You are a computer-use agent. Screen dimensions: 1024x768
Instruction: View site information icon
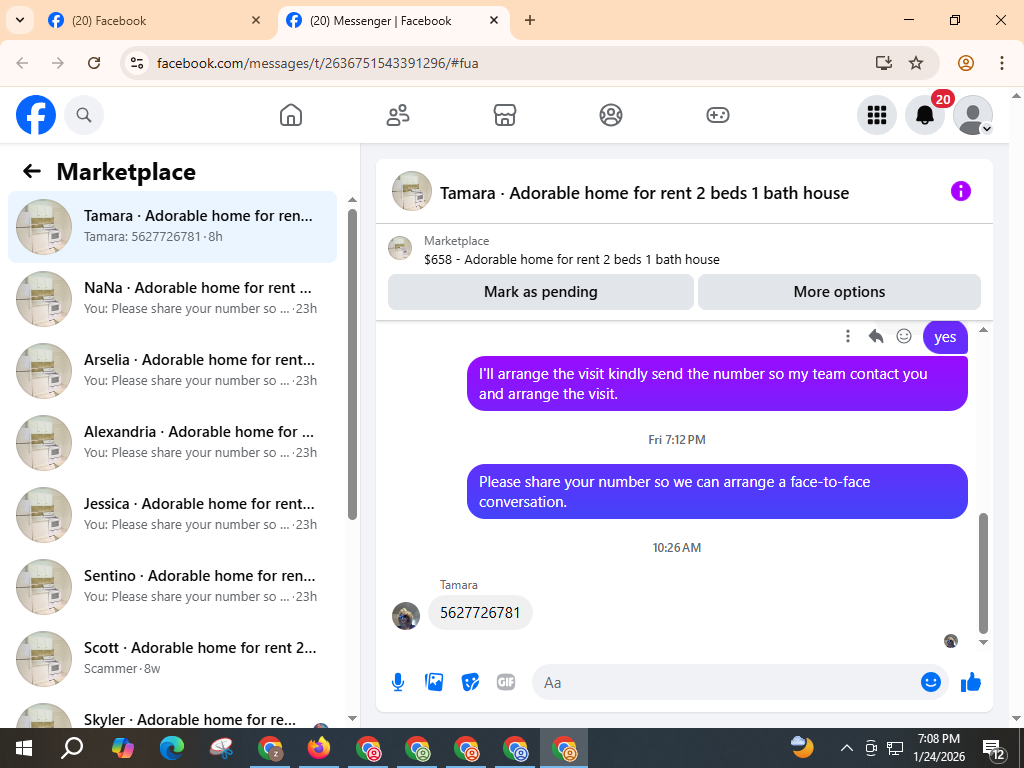click(136, 63)
